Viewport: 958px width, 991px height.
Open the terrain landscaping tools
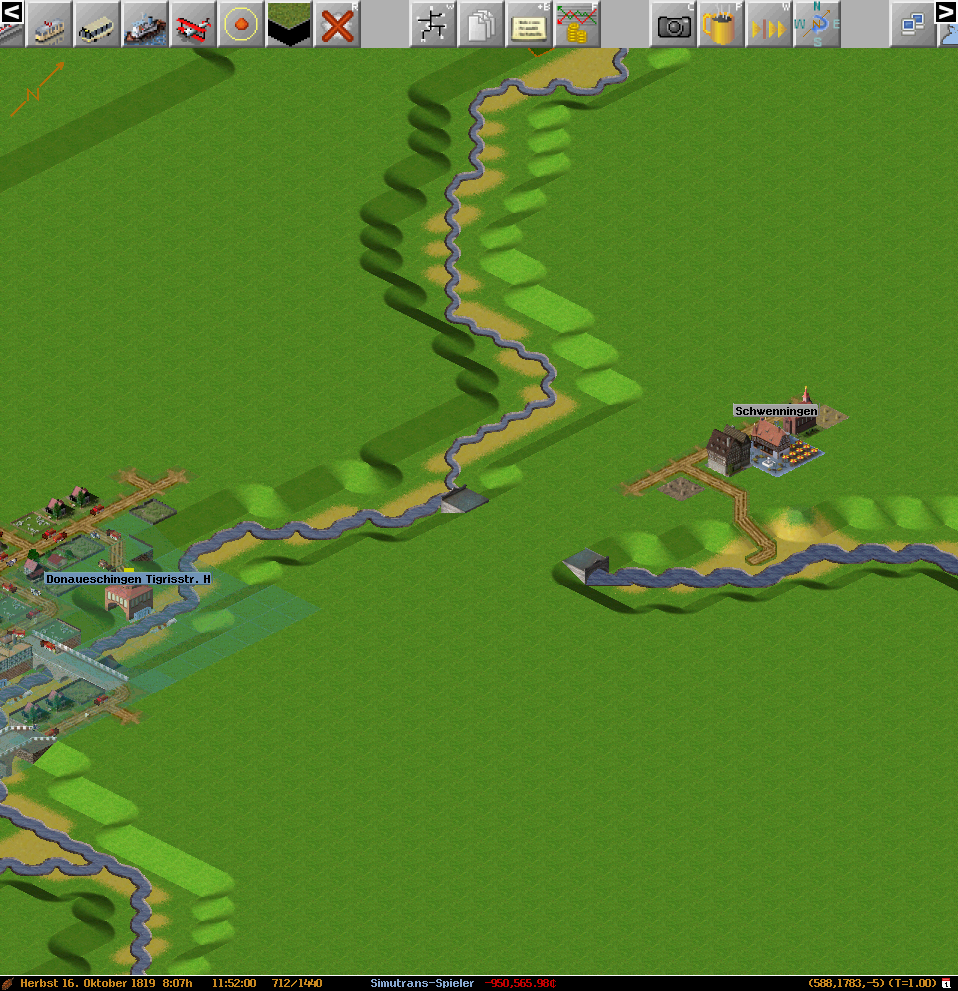(x=289, y=25)
